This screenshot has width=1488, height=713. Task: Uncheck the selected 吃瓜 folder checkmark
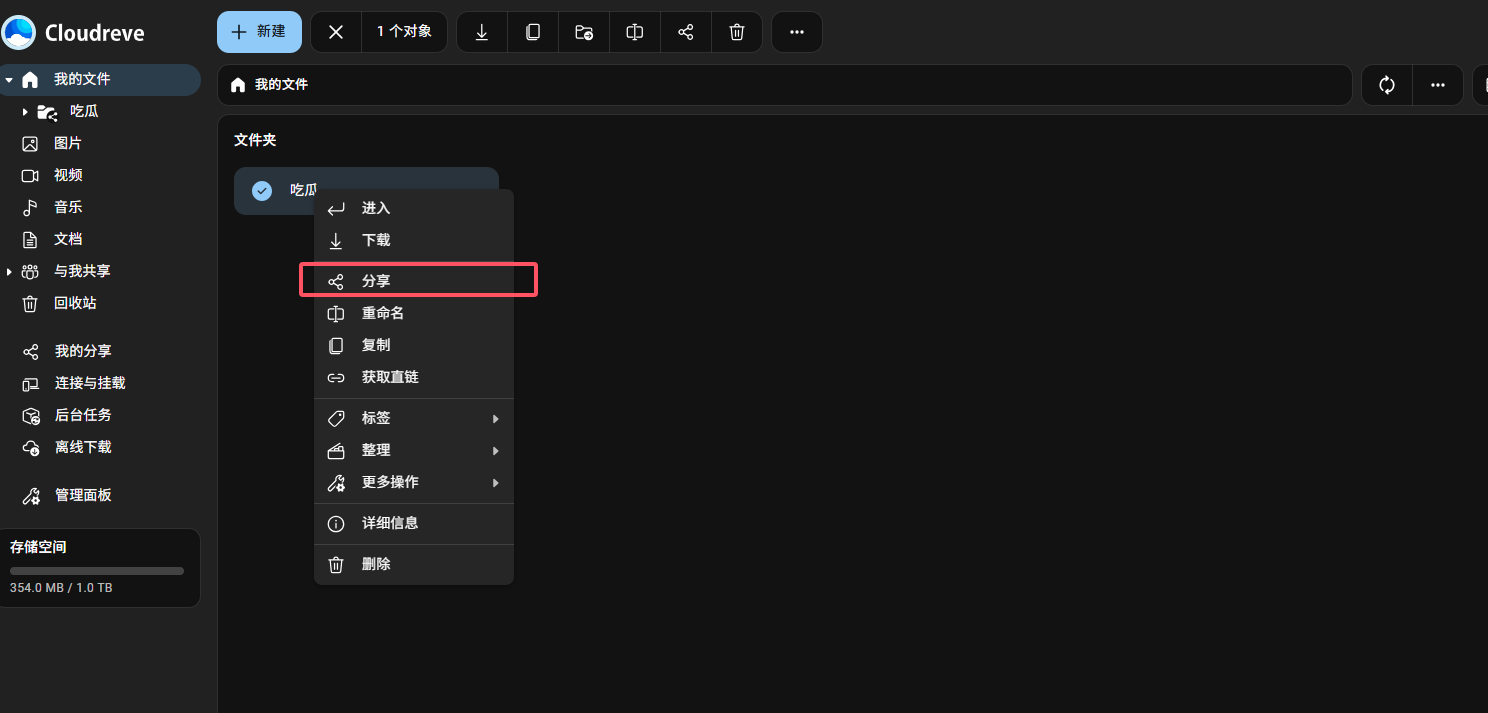(x=262, y=190)
